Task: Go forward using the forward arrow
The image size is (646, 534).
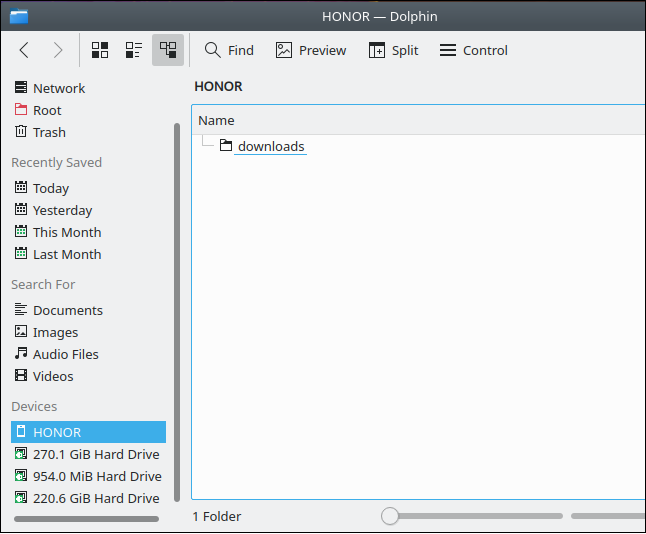Action: coord(58,50)
